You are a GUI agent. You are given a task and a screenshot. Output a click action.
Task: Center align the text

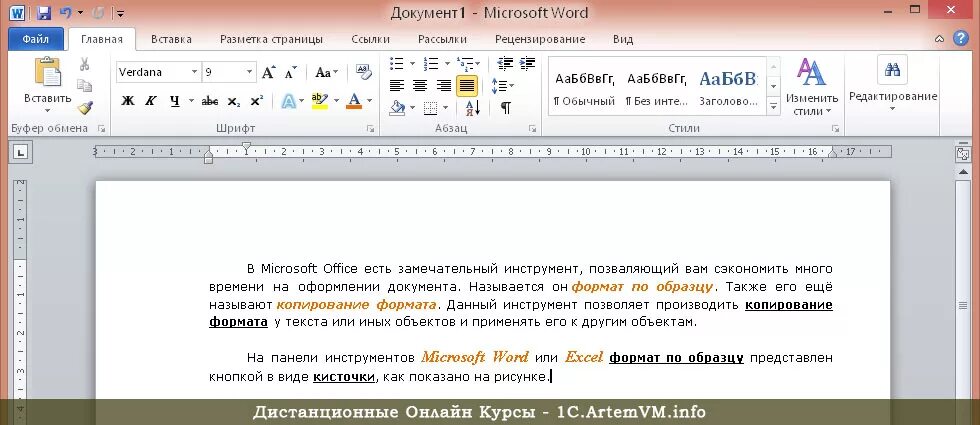click(x=420, y=86)
